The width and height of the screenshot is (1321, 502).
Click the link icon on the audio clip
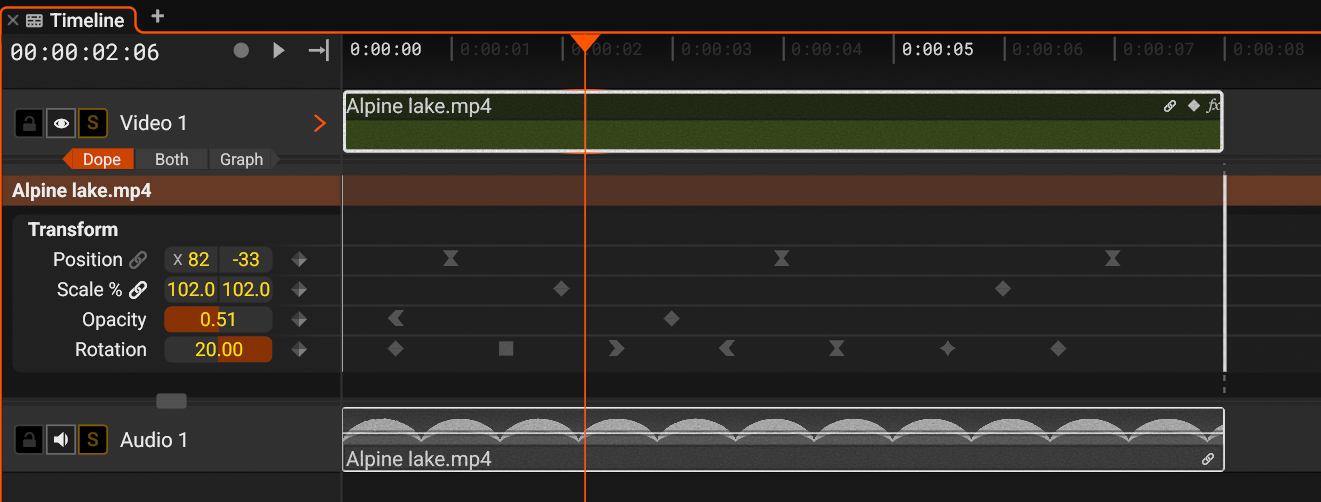[1208, 460]
